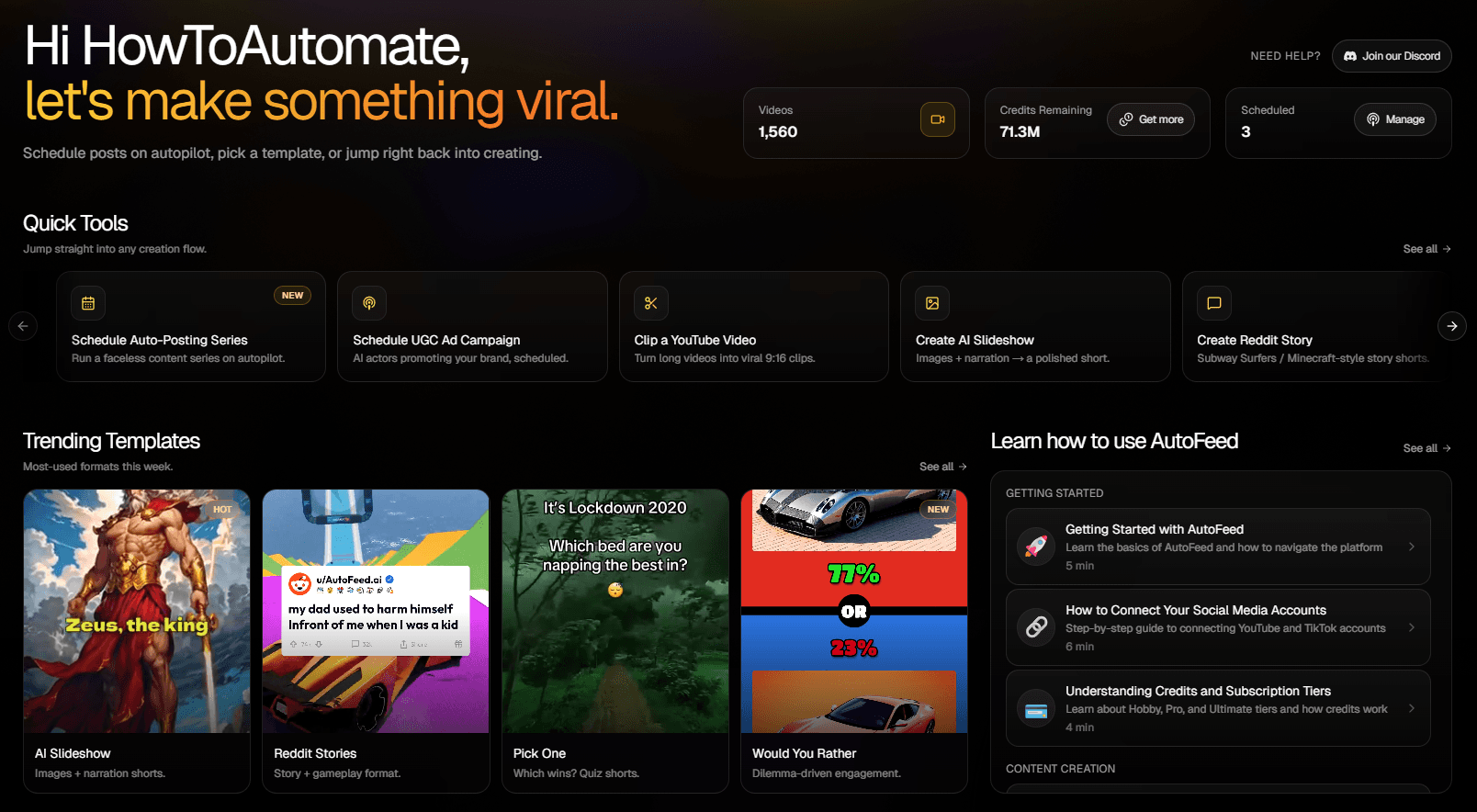The width and height of the screenshot is (1477, 812).
Task: Click the Scheduled count 3
Action: pos(1246,131)
